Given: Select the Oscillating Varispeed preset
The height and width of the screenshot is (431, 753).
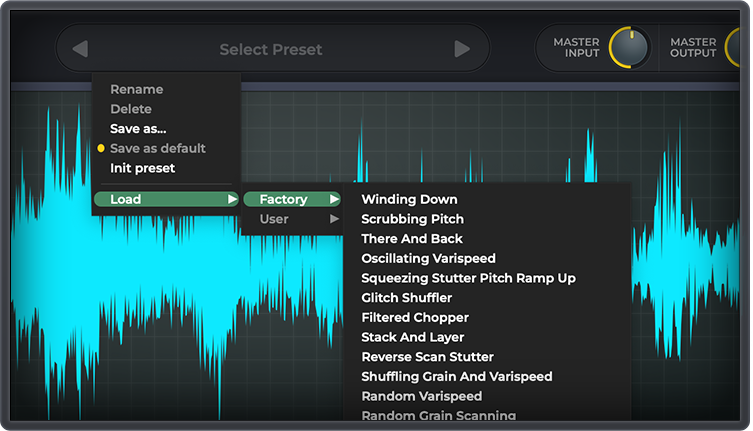Looking at the screenshot, I should pyautogui.click(x=428, y=258).
